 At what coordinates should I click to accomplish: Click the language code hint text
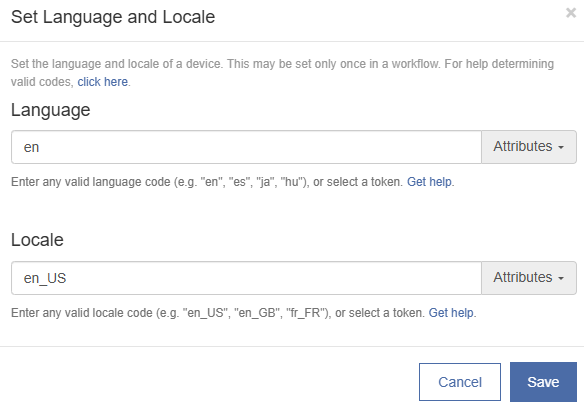pyautogui.click(x=207, y=182)
